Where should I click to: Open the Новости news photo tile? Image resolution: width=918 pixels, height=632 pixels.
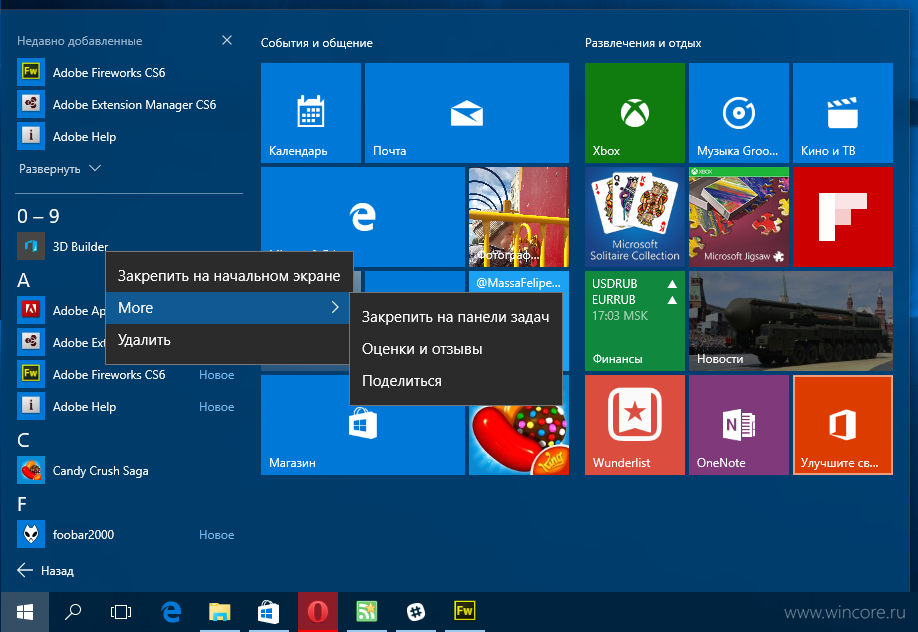(791, 321)
